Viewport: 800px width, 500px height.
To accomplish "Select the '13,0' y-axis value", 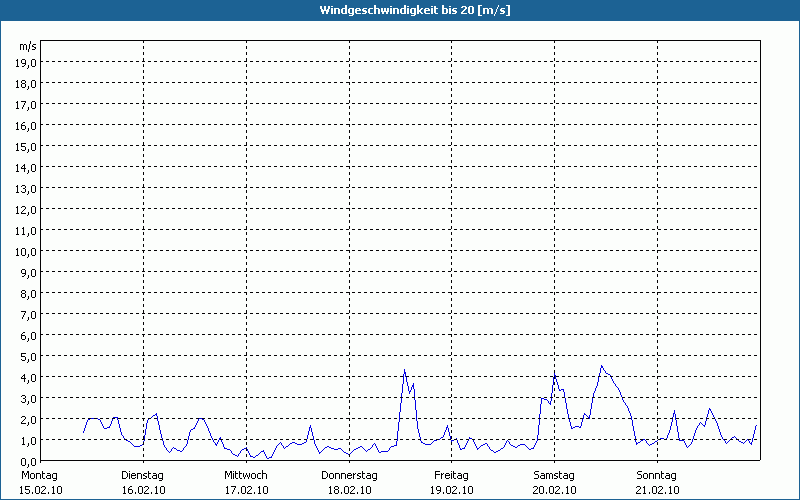I will click(x=26, y=189).
